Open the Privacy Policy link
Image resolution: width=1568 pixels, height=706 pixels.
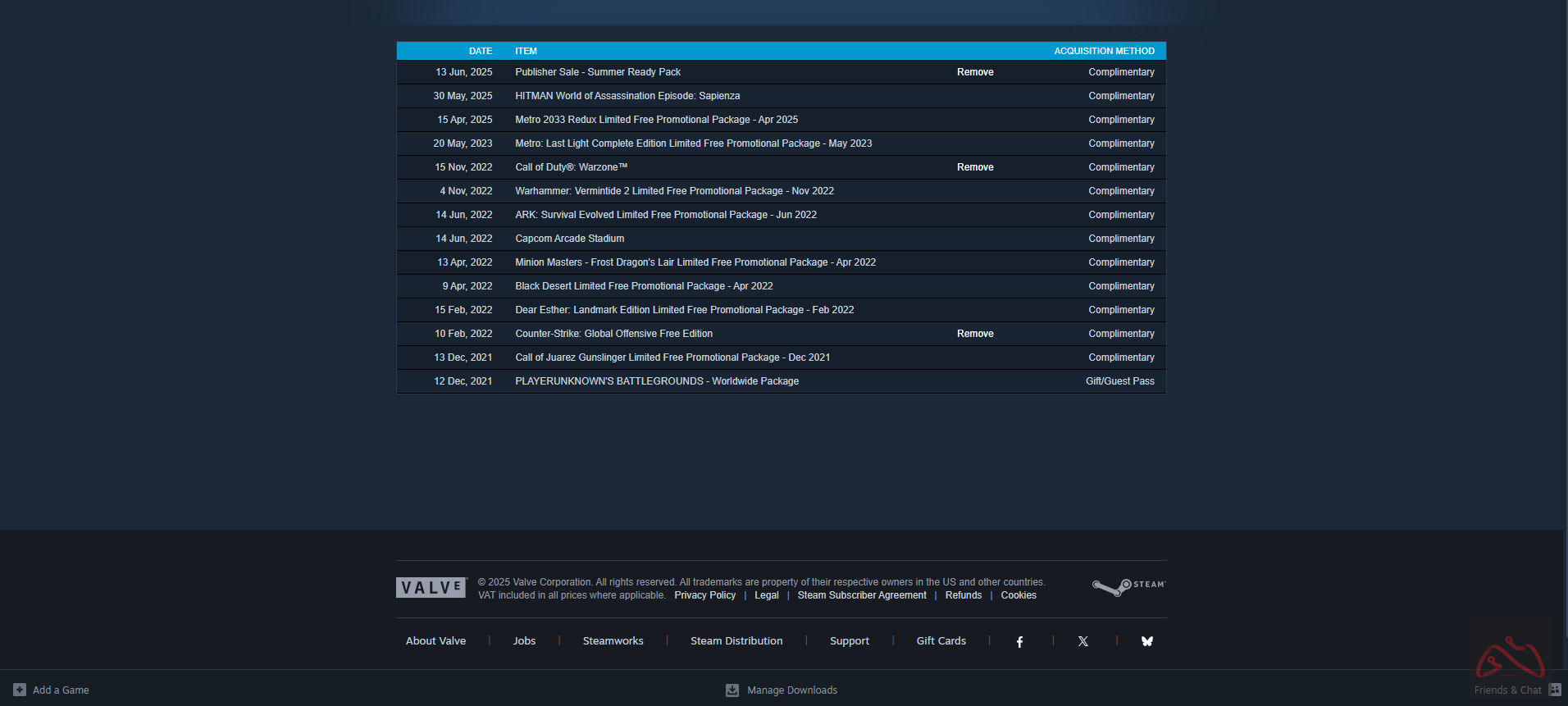click(704, 595)
